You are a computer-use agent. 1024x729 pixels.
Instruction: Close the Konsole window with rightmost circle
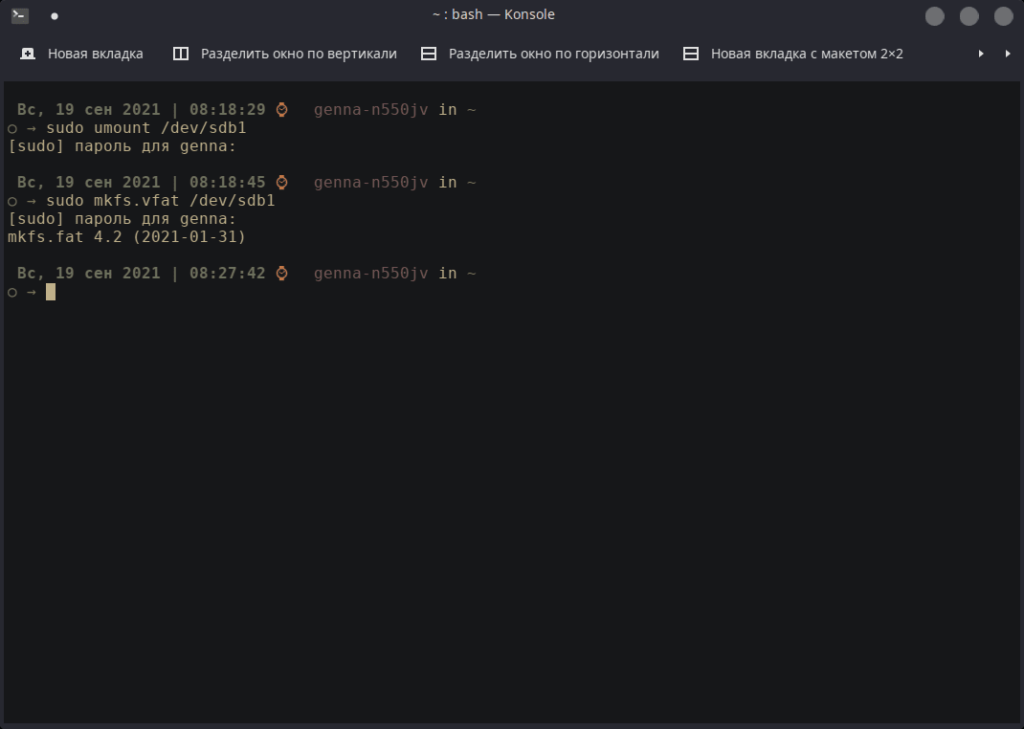point(1003,16)
